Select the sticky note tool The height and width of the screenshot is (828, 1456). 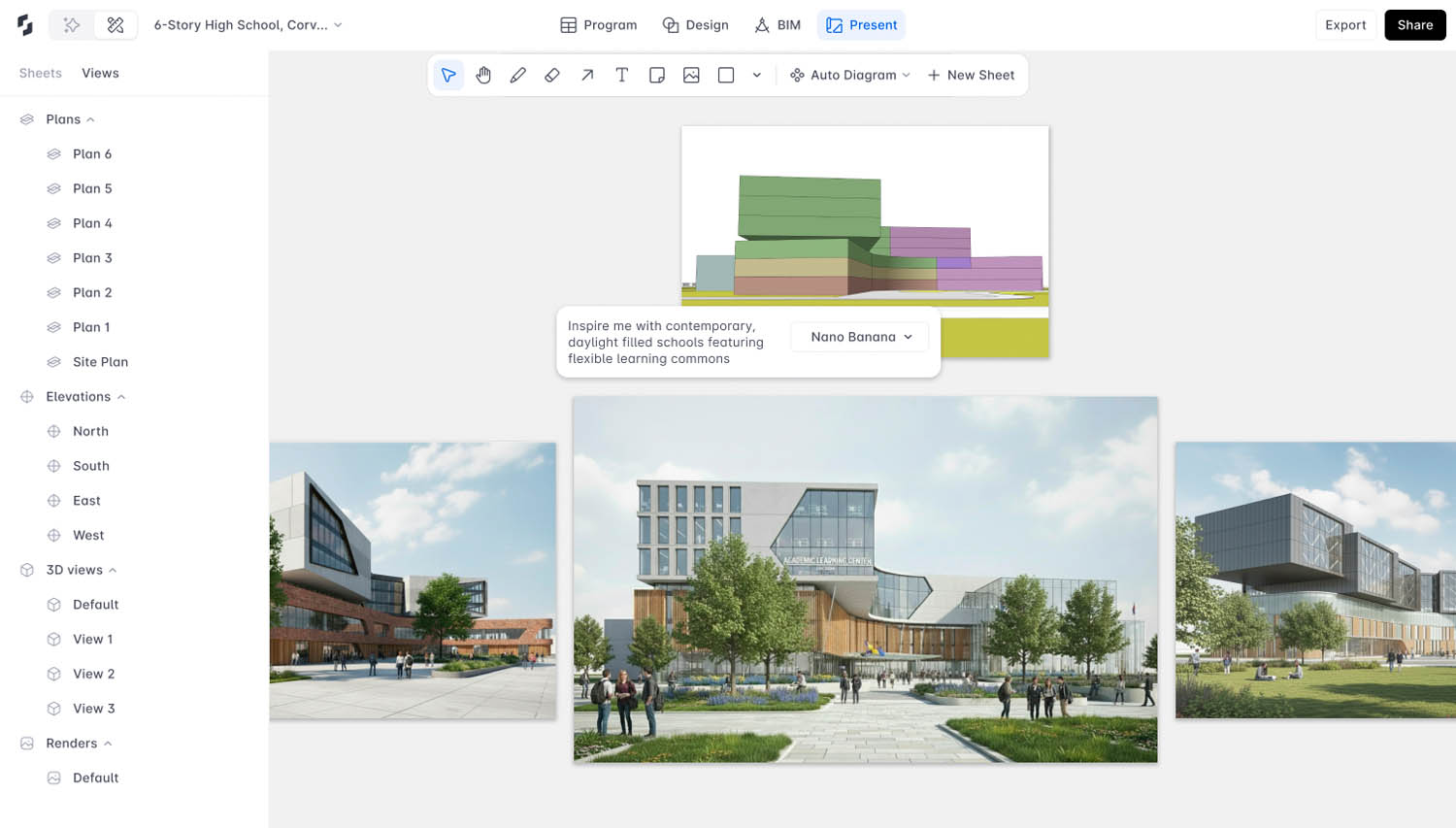click(x=657, y=75)
